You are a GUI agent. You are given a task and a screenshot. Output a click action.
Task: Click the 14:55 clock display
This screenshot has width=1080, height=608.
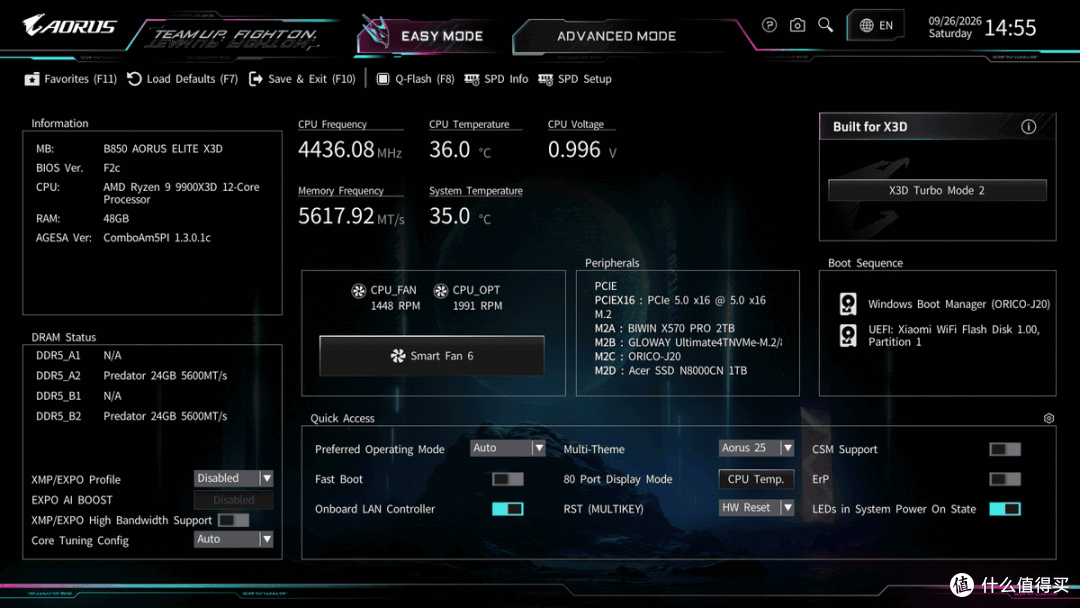point(1010,28)
